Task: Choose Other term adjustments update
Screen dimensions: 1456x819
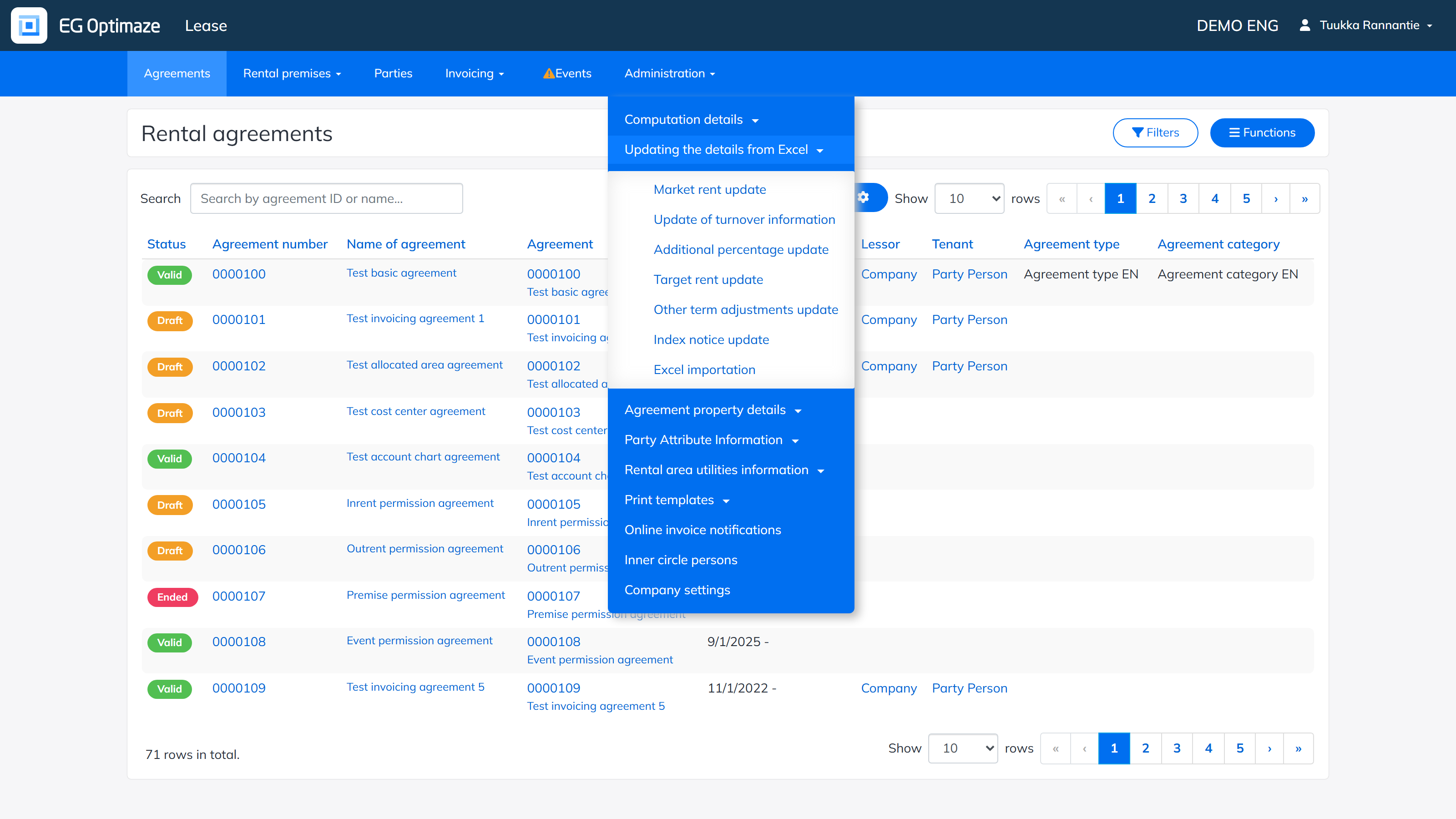Action: pyautogui.click(x=746, y=310)
